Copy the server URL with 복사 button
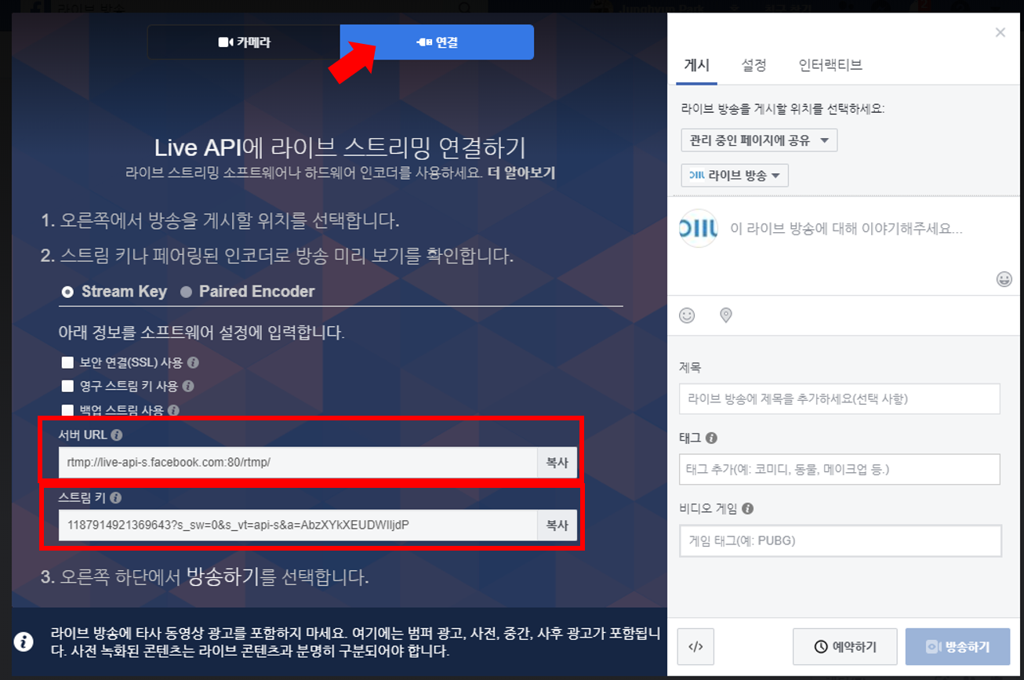 click(x=556, y=463)
